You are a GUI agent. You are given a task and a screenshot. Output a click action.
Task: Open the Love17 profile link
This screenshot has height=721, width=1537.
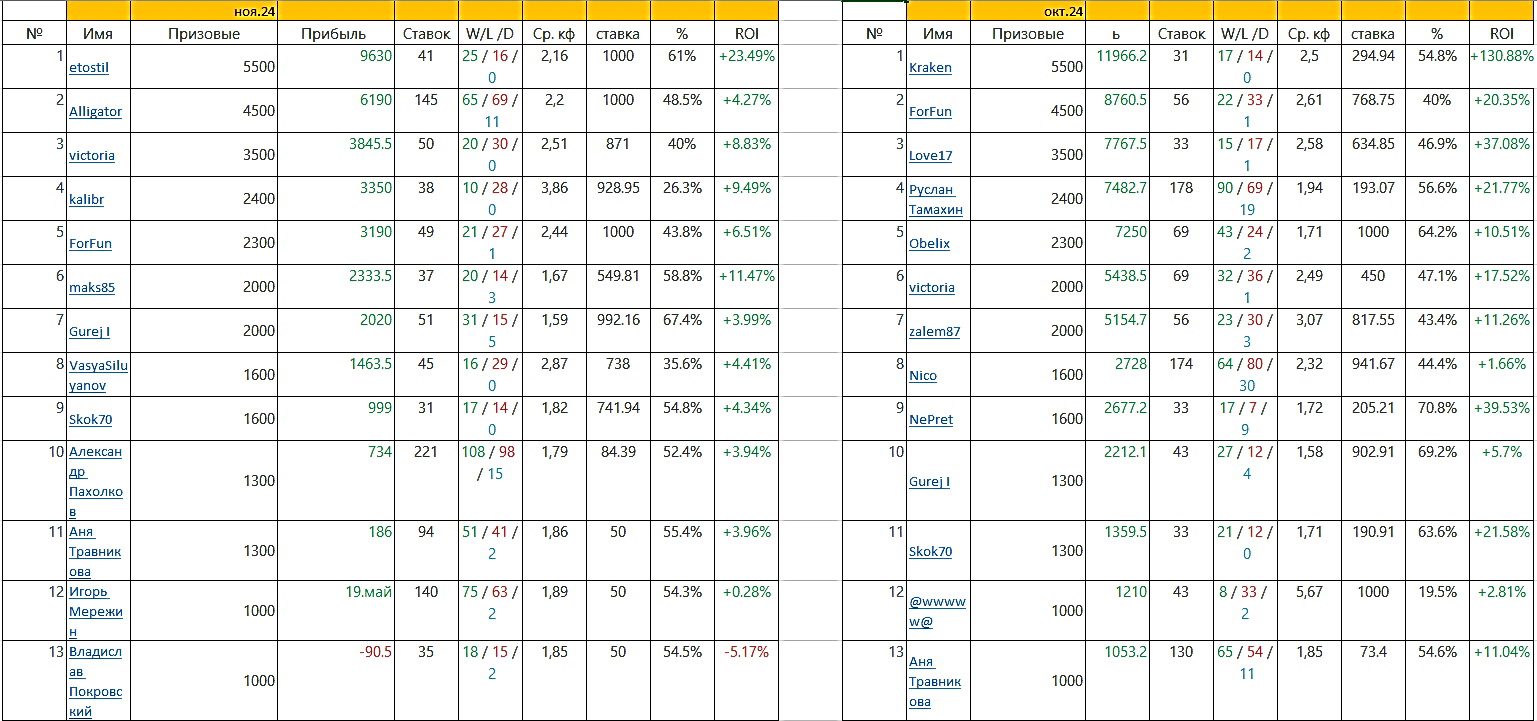point(931,155)
